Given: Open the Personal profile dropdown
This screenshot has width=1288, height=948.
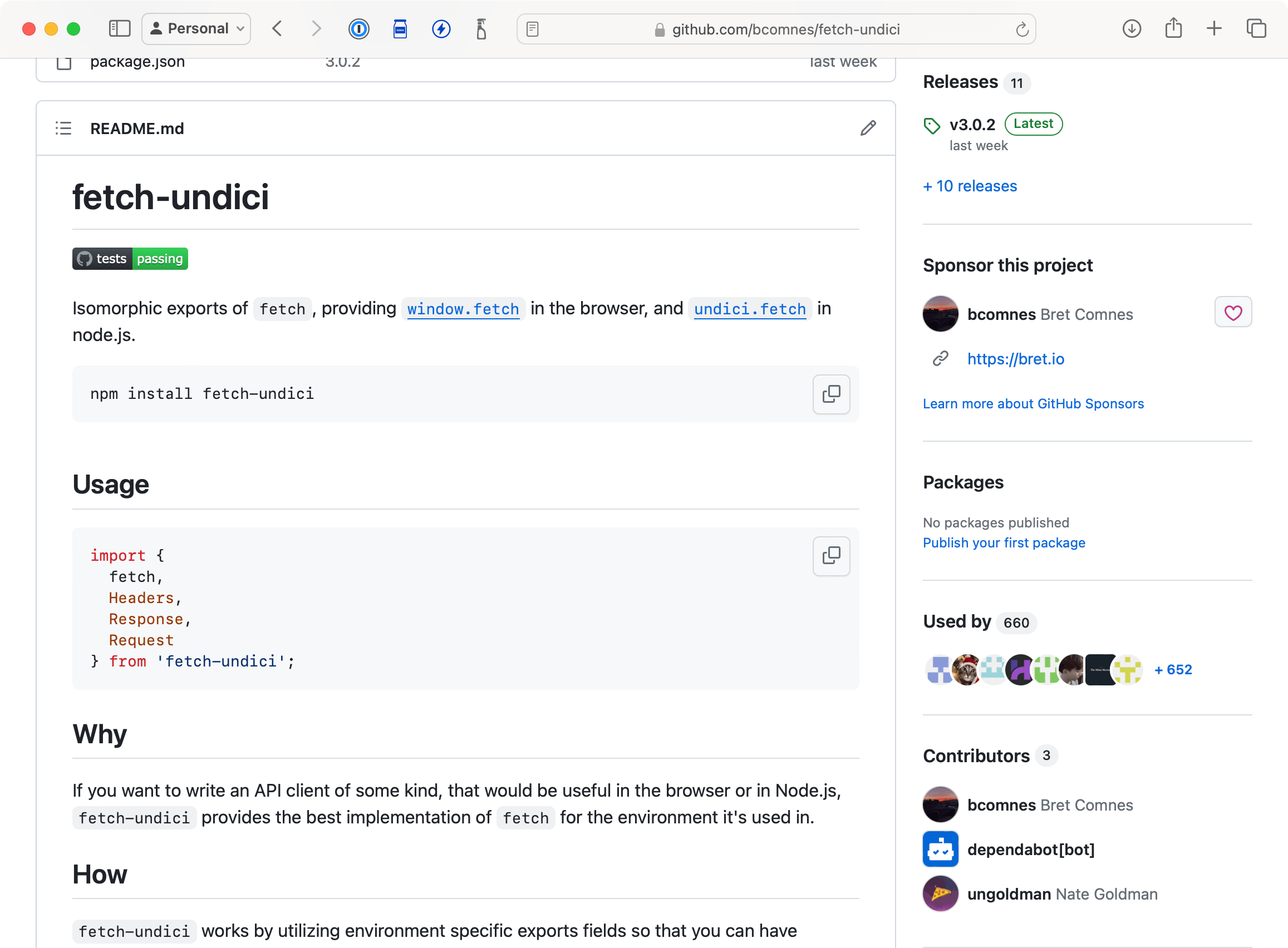Looking at the screenshot, I should pos(196,29).
